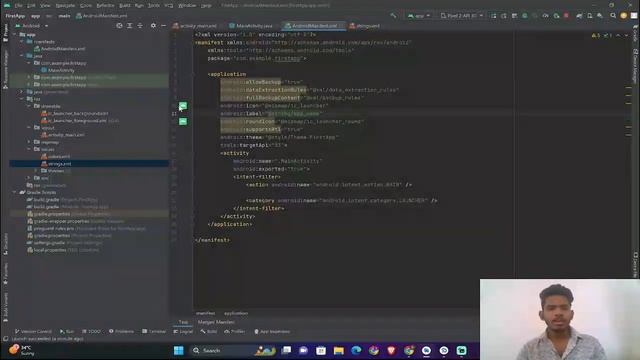
Task: Hide the Project panel with minus icon
Action: click(163, 25)
